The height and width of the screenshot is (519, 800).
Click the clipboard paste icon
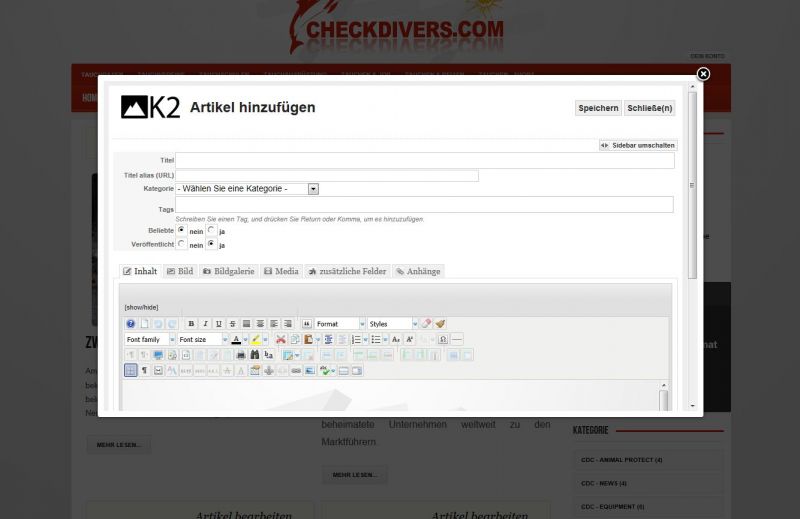[308, 339]
